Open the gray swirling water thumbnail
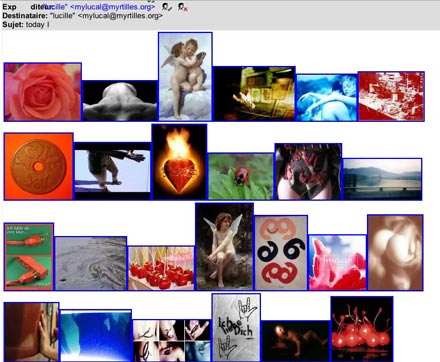440x362 pixels. coord(91,263)
